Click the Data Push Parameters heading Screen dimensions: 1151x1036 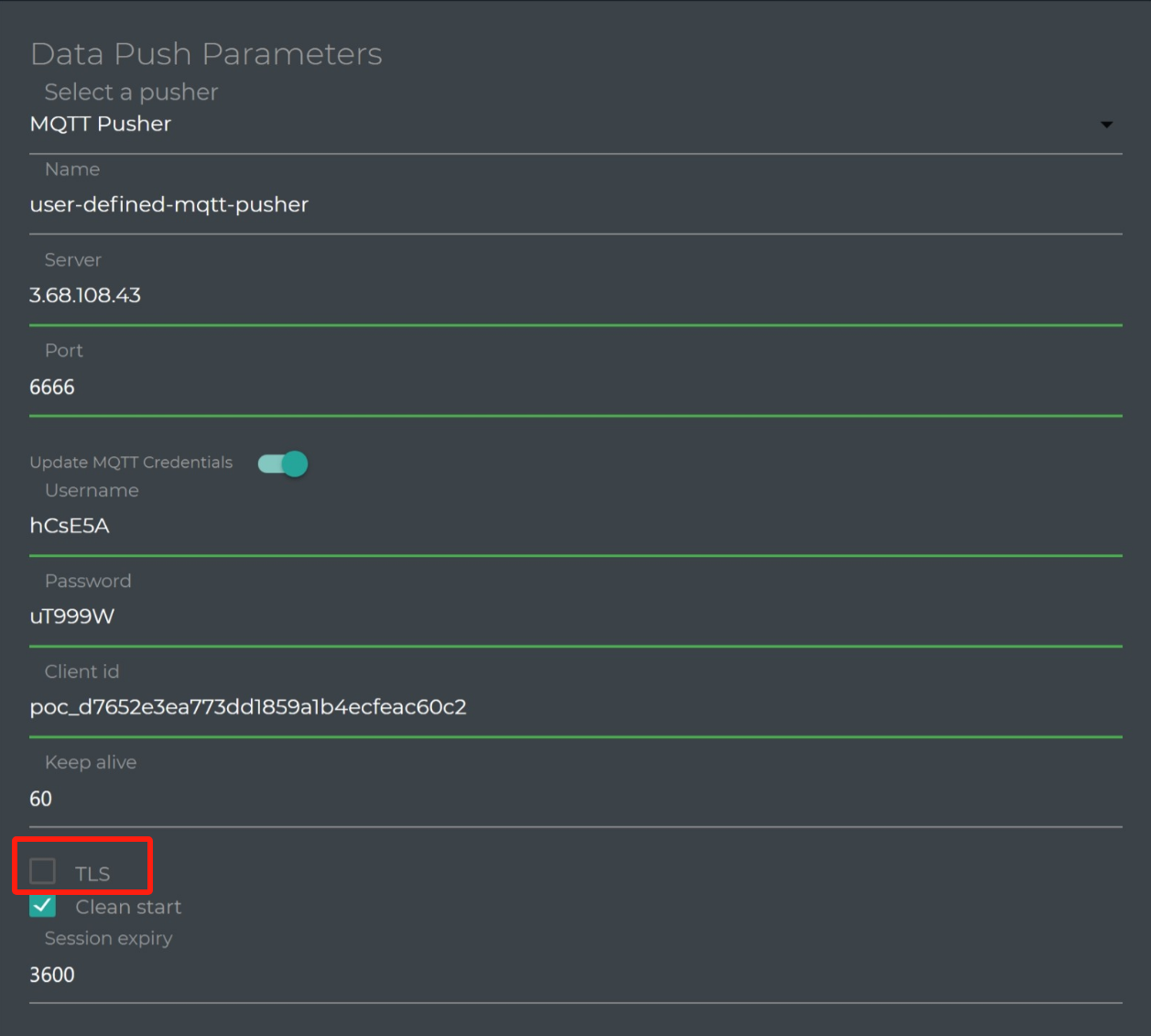pos(206,54)
